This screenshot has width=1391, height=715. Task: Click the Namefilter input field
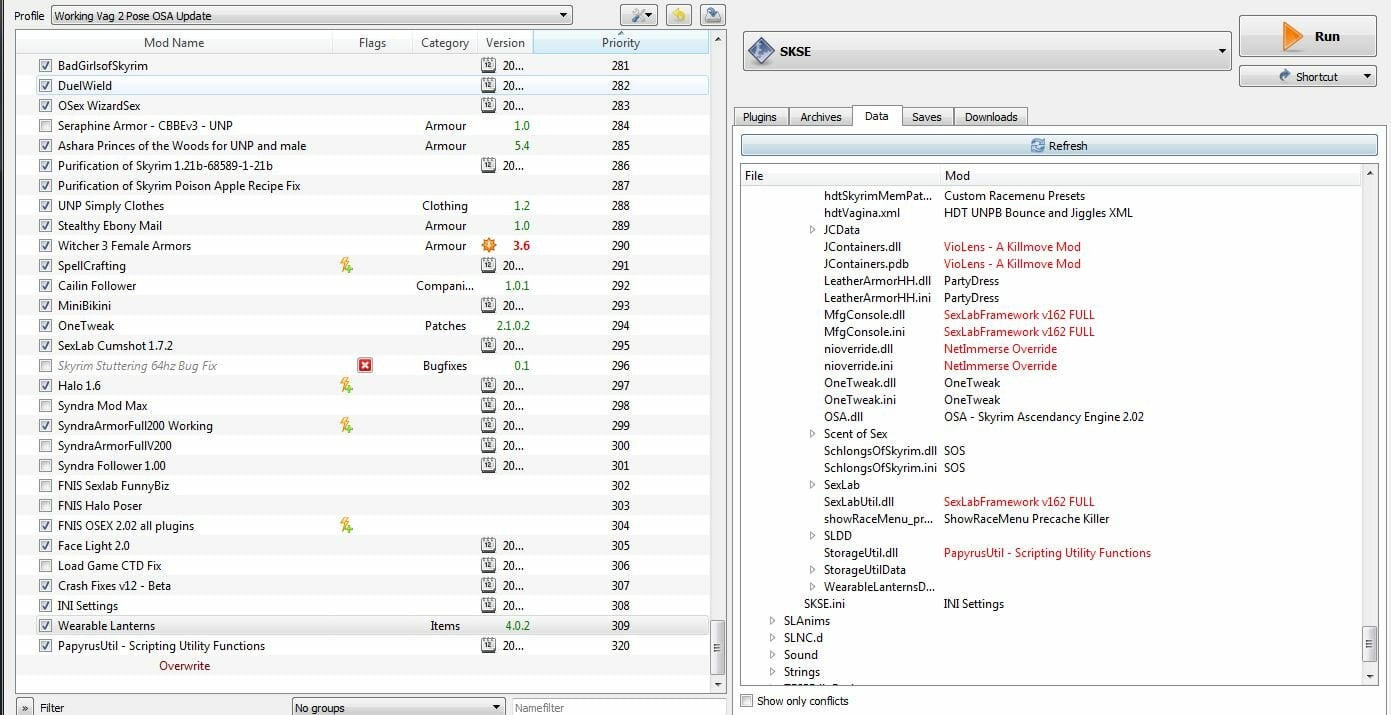(x=618, y=707)
